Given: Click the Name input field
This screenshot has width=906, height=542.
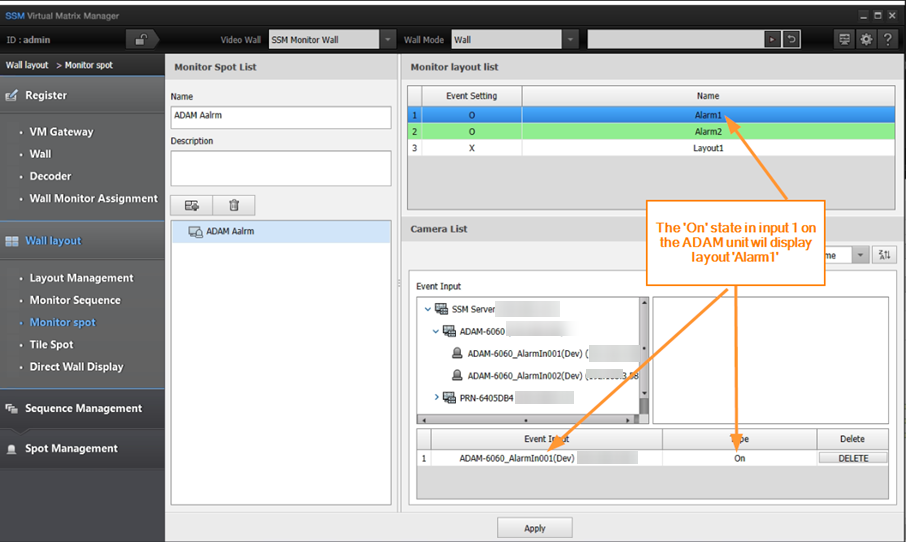Looking at the screenshot, I should tap(281, 117).
